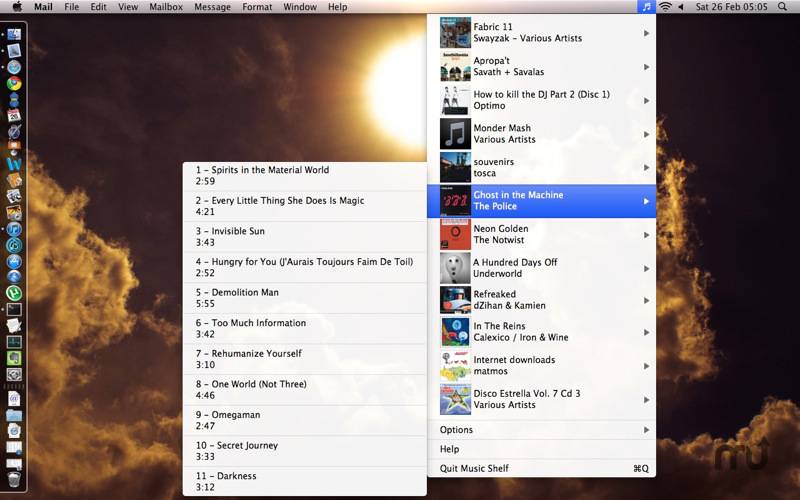
Task: Play track 5 Demolition Man
Action: pyautogui.click(x=305, y=298)
